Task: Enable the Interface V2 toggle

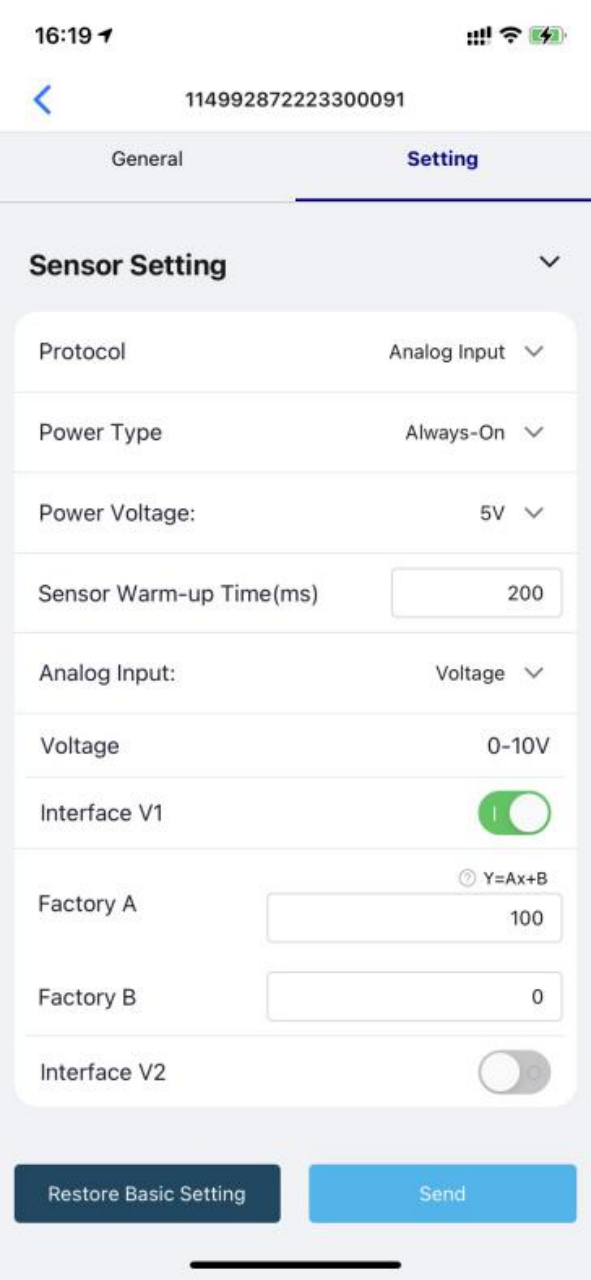Action: [x=514, y=1073]
